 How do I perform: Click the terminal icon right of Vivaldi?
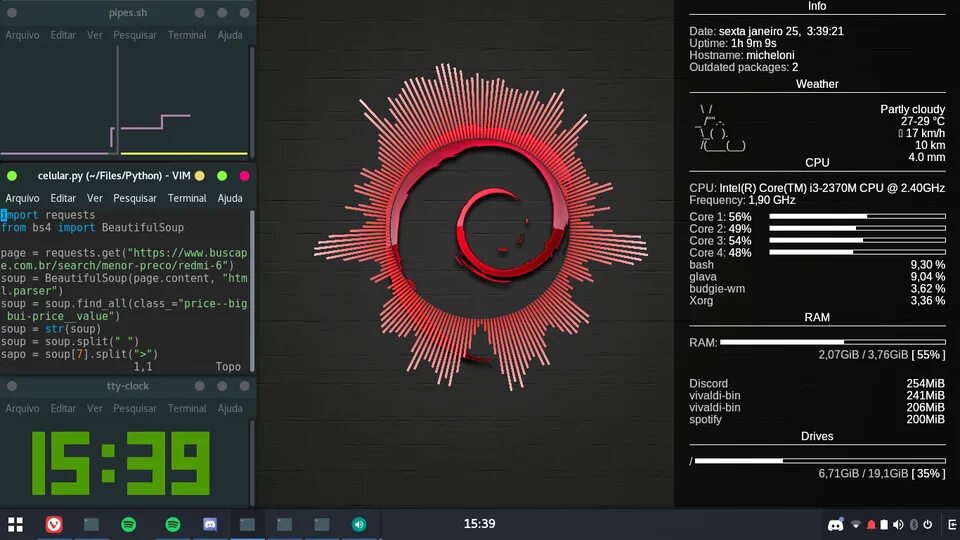(91, 524)
